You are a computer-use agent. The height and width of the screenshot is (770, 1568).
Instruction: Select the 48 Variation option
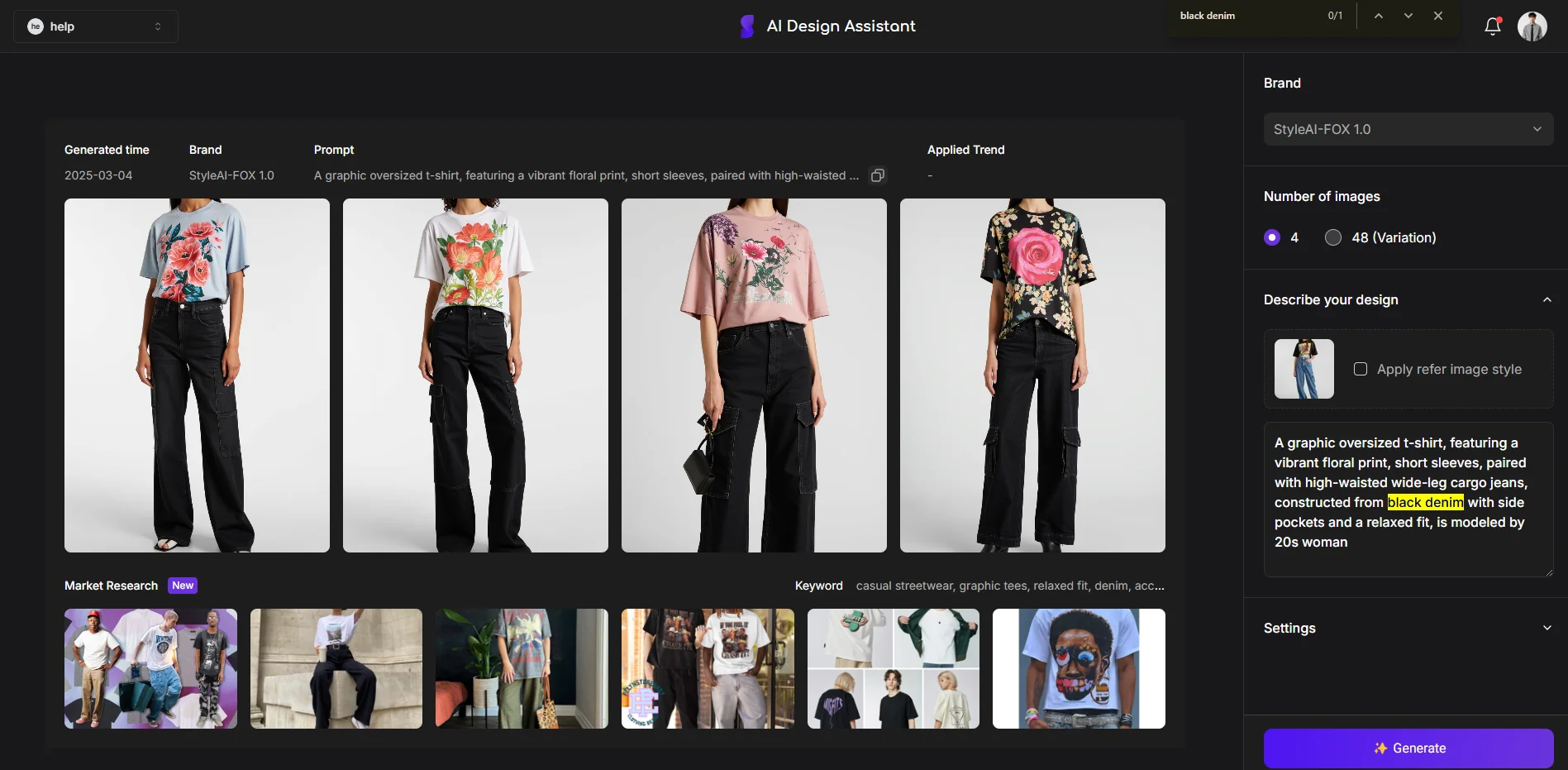1332,237
